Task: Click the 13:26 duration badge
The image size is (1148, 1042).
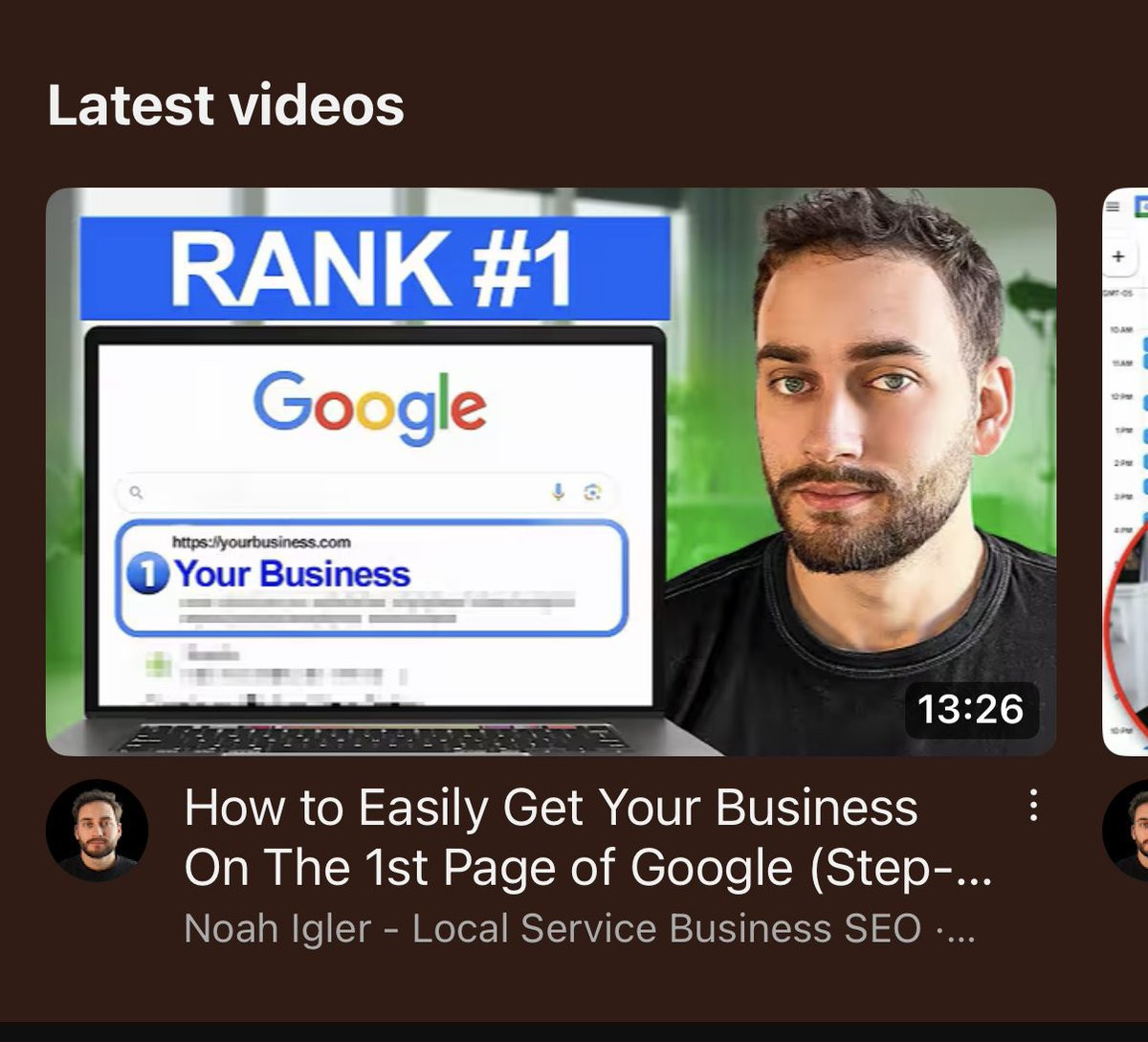Action: 971,709
